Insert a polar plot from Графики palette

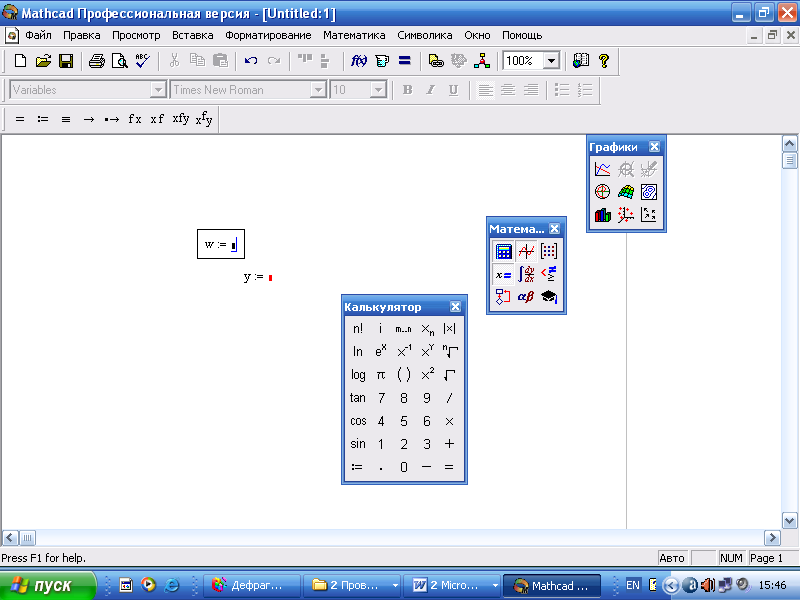coord(603,192)
